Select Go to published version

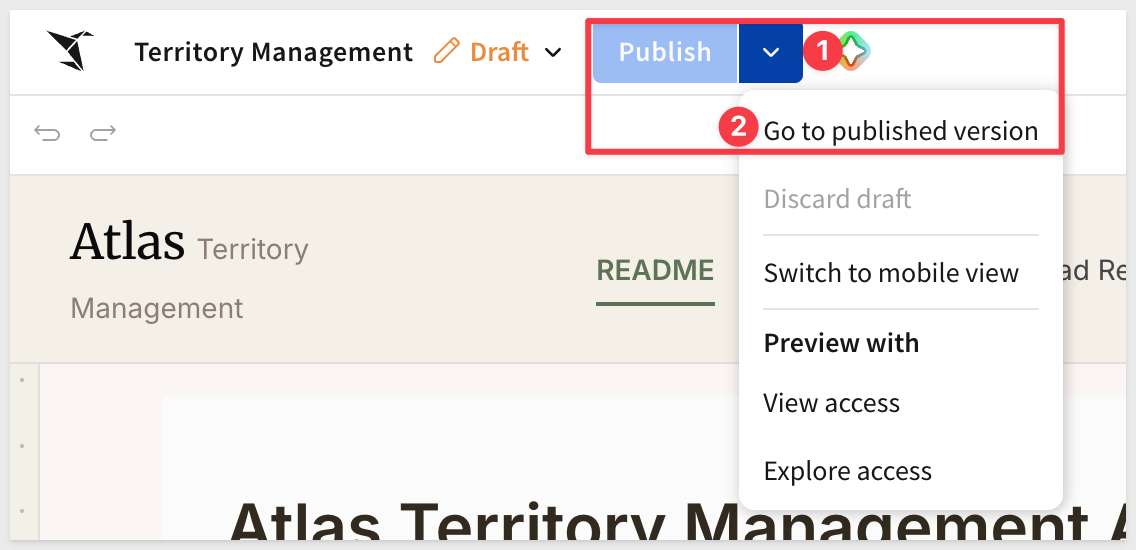901,131
